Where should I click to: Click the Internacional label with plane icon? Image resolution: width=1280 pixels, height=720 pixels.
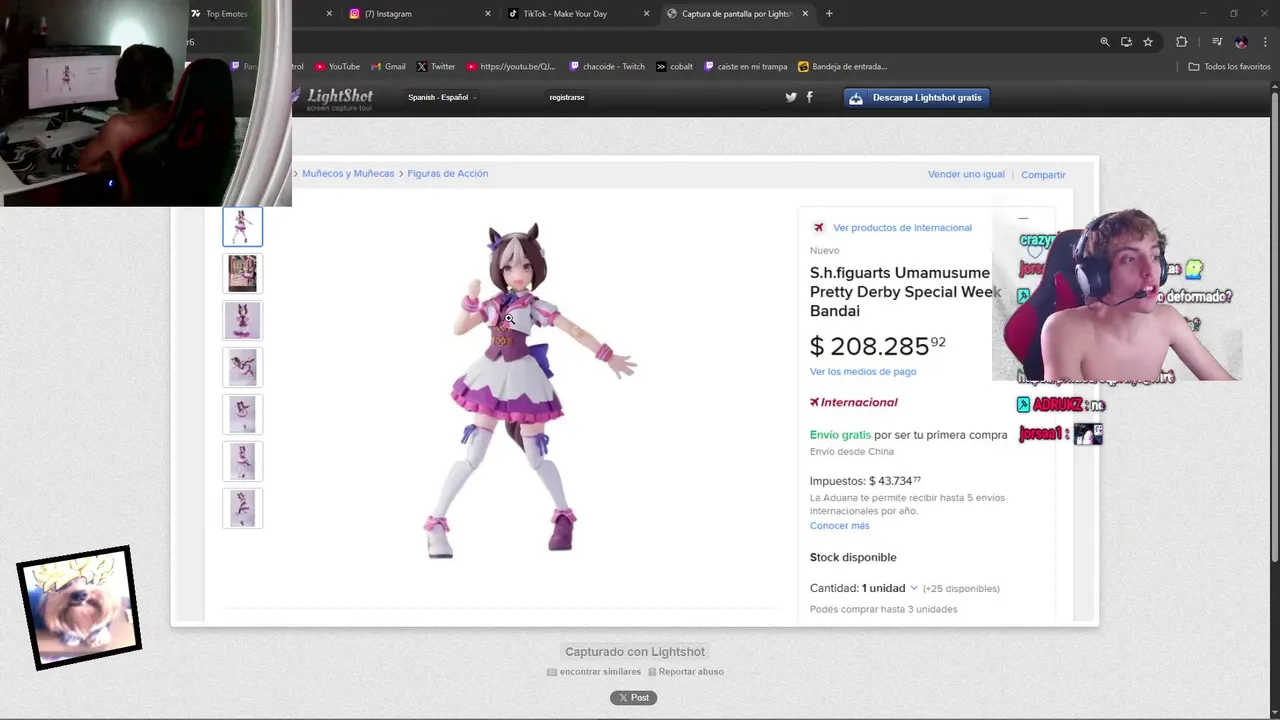[854, 402]
